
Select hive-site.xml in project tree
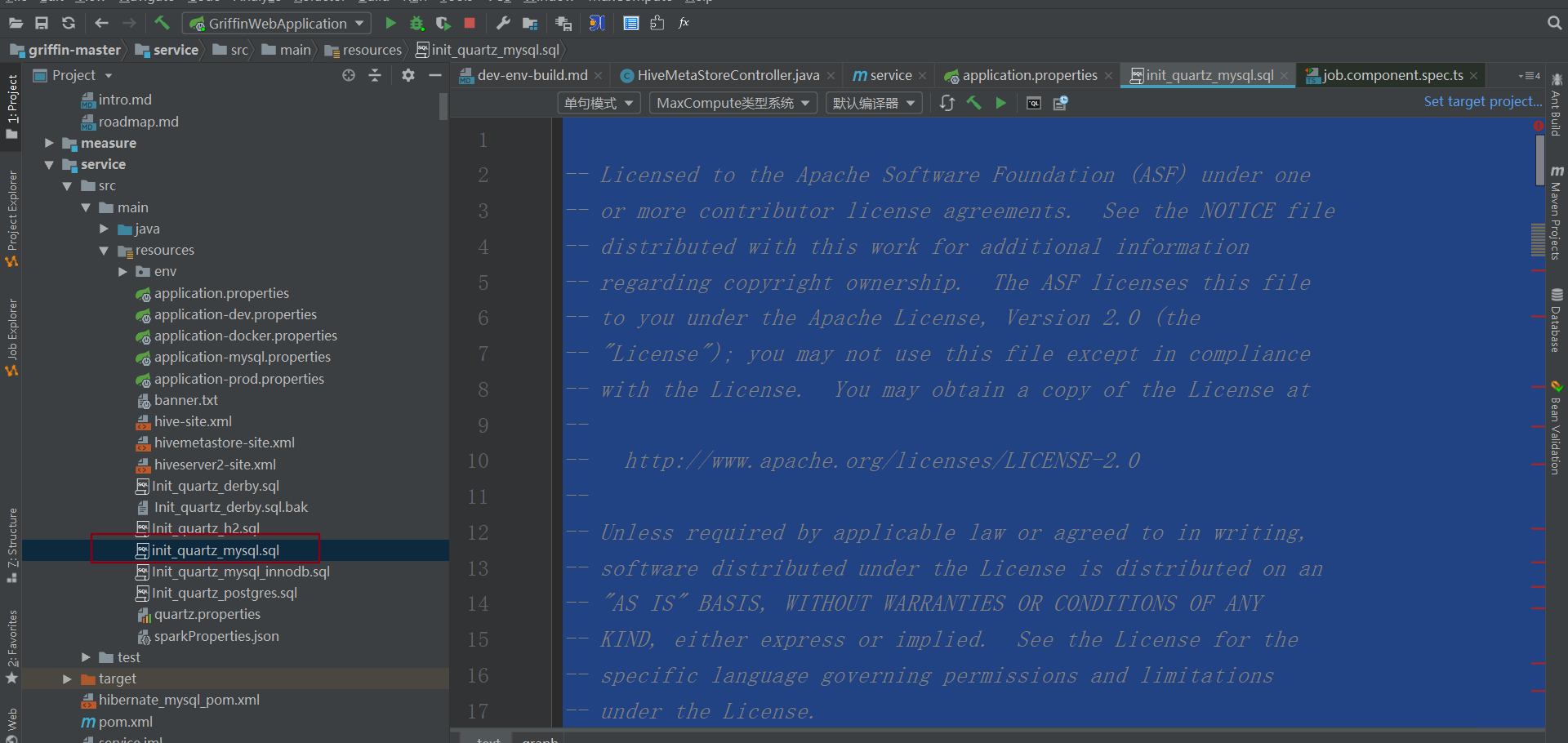[193, 421]
